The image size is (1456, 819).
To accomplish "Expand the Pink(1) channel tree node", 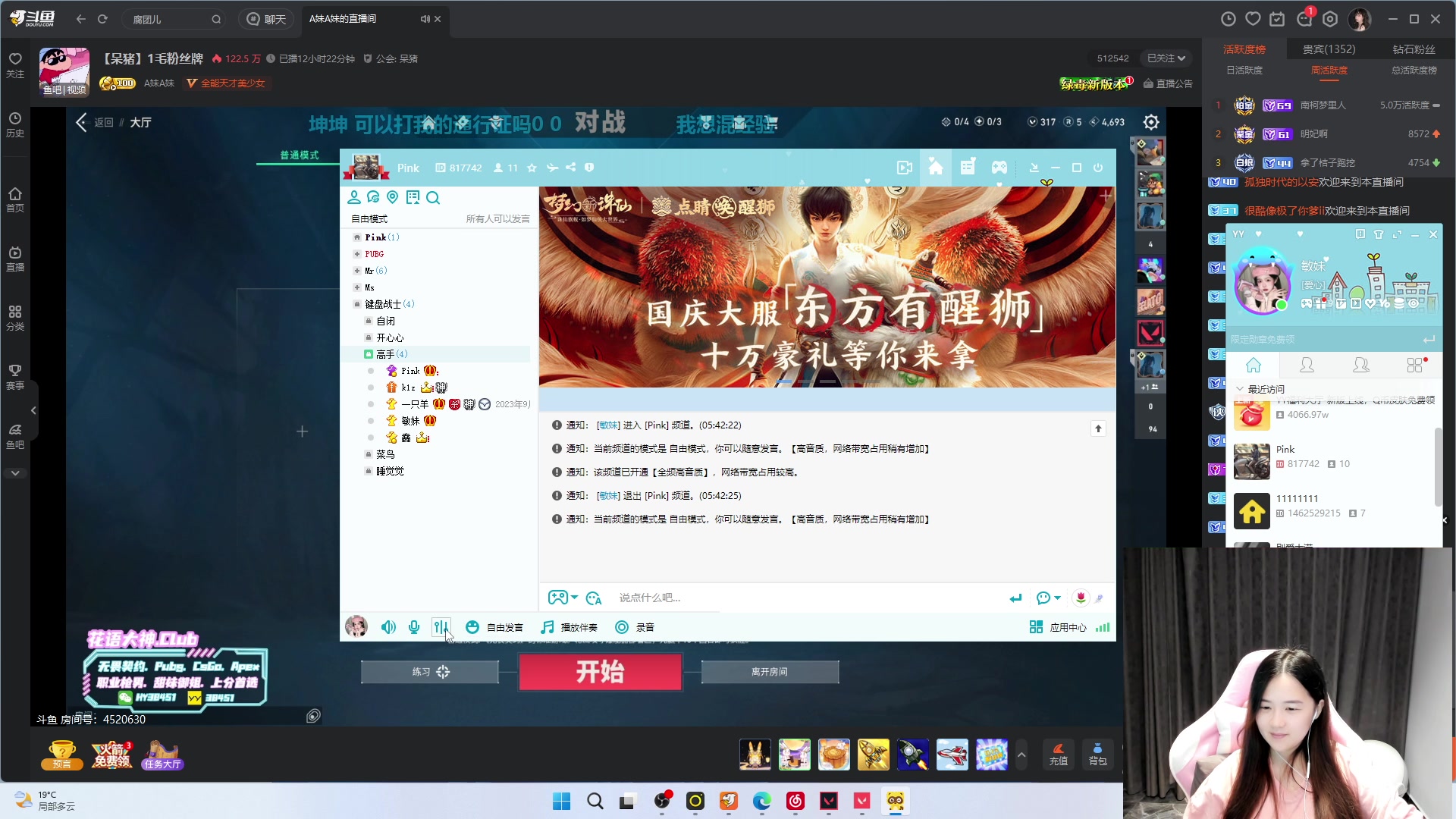I will [356, 237].
